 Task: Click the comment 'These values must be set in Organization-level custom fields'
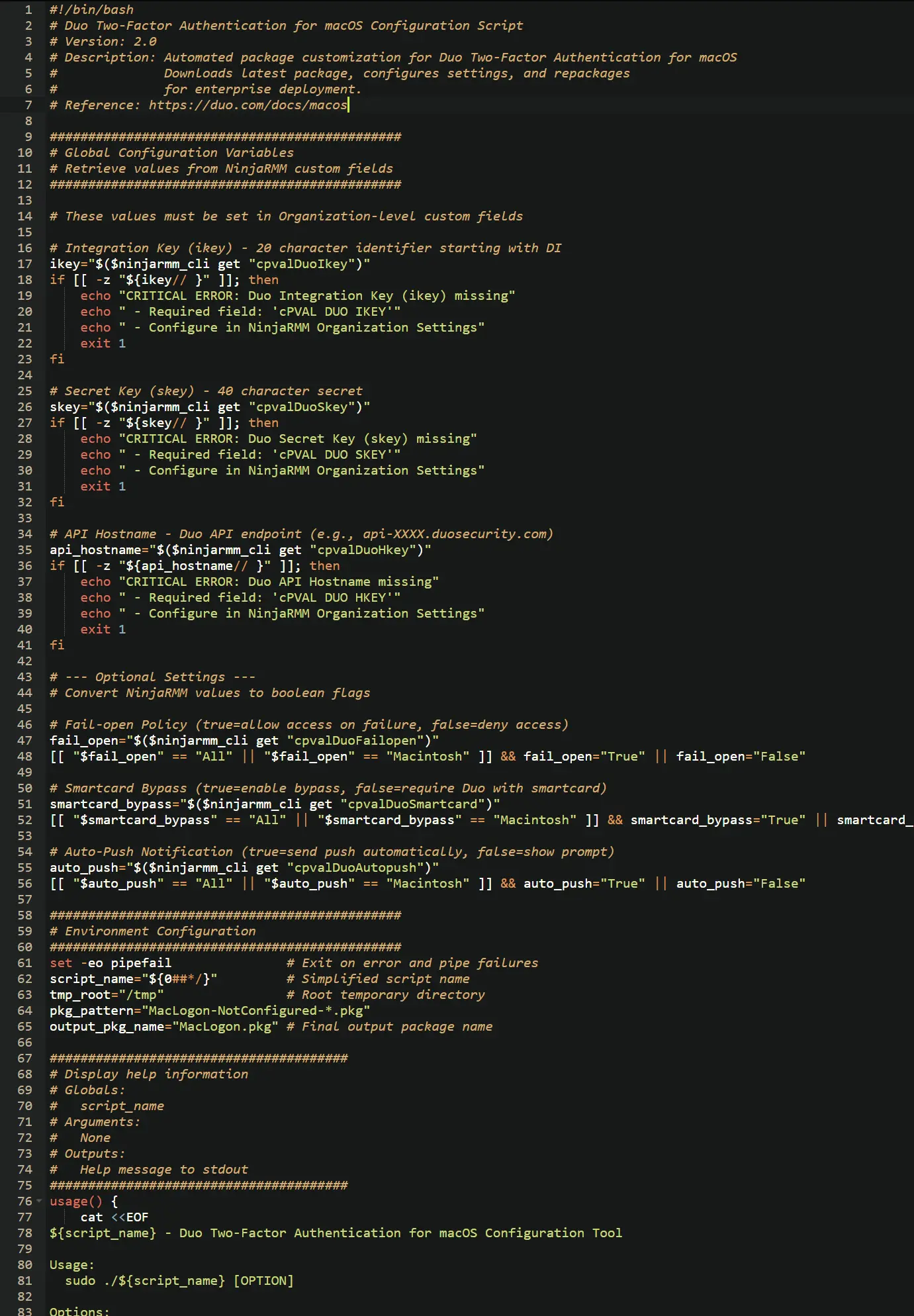[294, 216]
